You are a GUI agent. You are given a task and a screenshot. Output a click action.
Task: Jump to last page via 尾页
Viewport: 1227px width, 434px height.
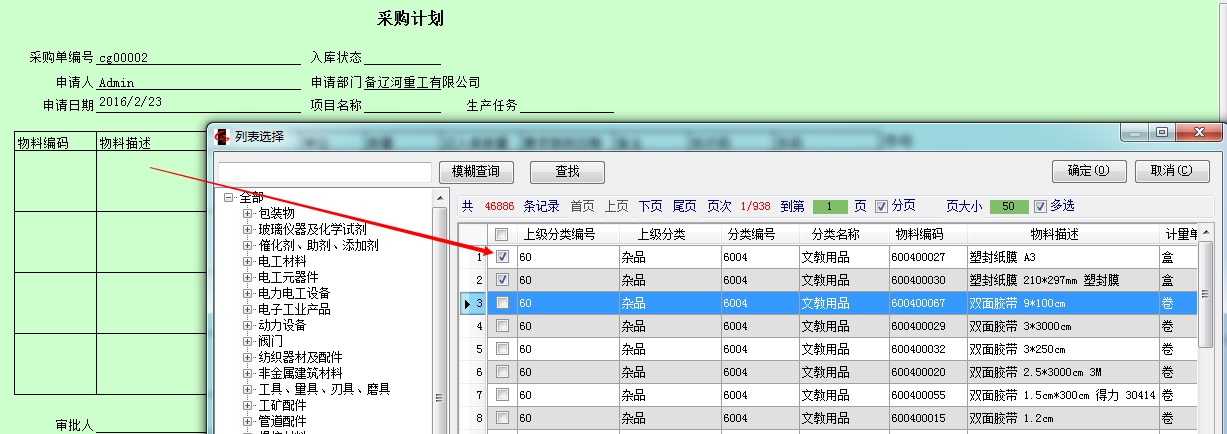point(684,206)
